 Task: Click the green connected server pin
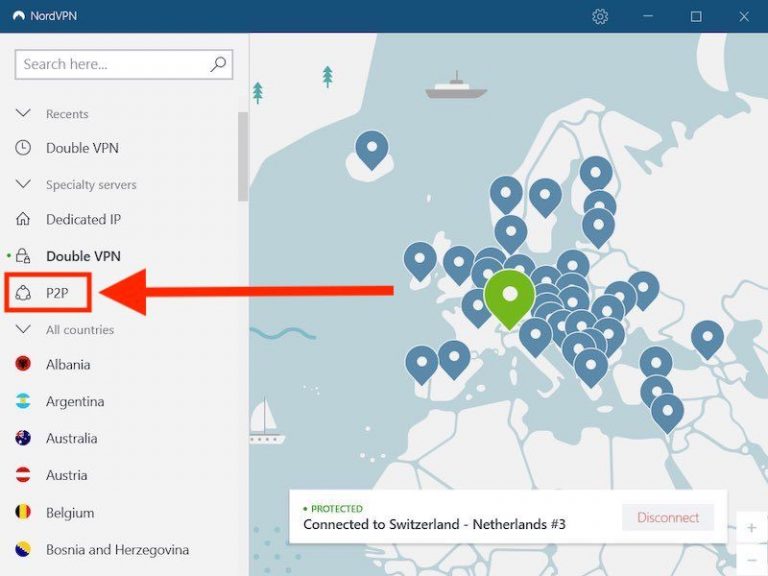click(x=509, y=298)
